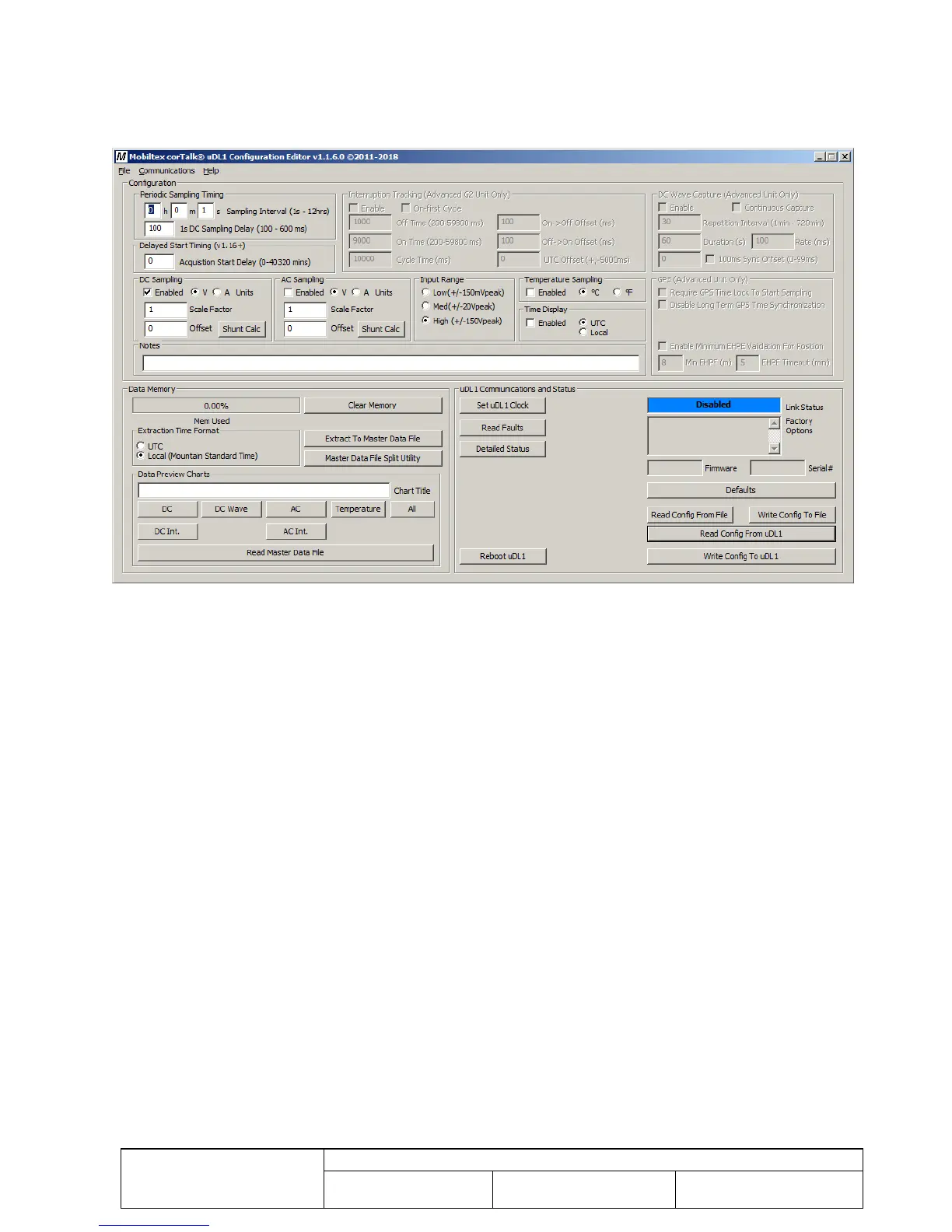Click Extract To Master Data File
The image size is (952, 1232).
(373, 439)
